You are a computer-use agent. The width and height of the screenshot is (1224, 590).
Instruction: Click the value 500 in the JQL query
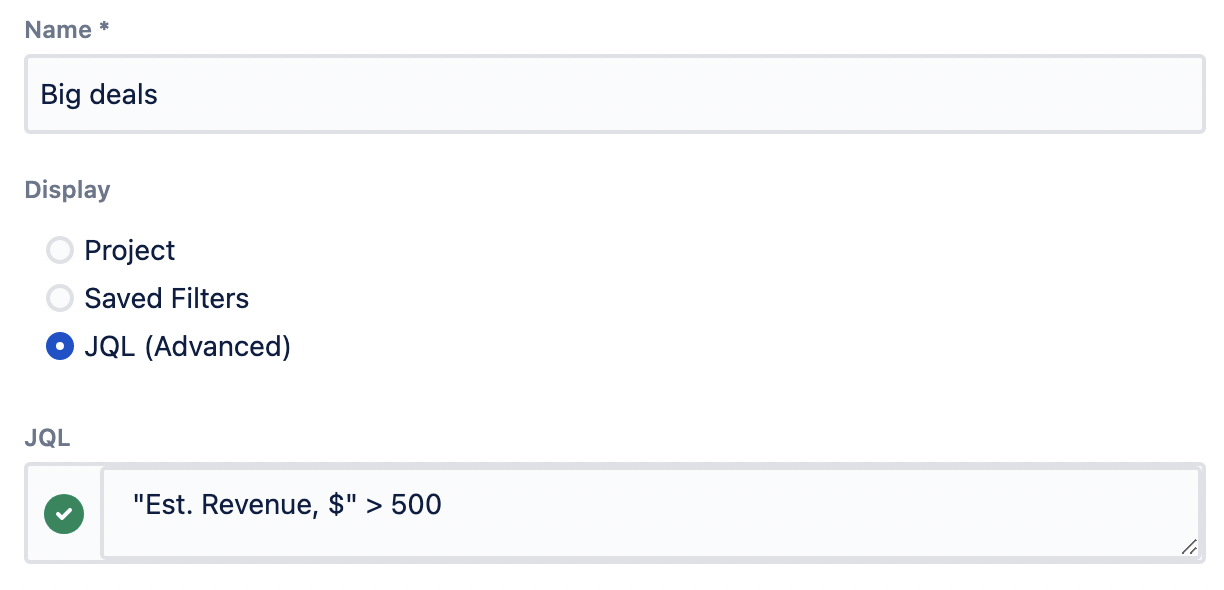tap(416, 505)
